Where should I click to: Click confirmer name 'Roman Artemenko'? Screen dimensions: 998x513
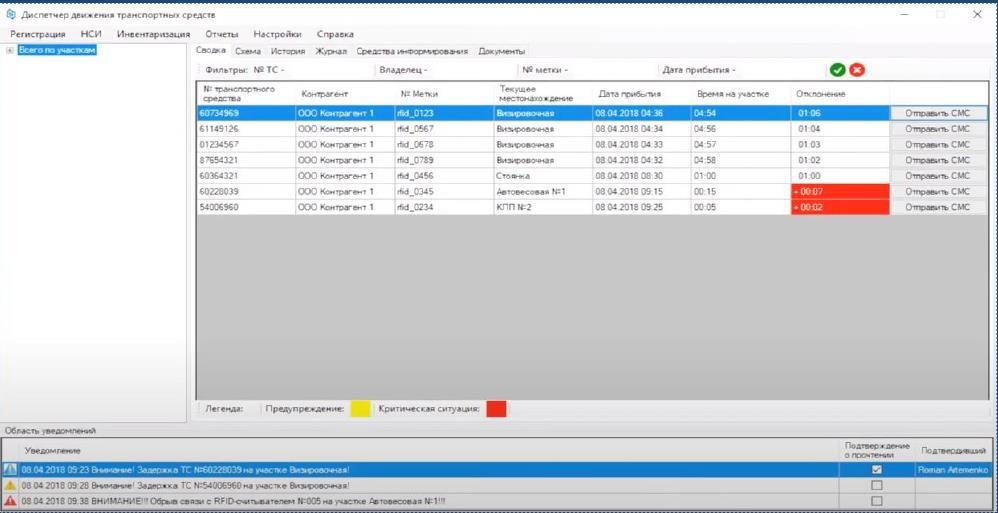(953, 470)
